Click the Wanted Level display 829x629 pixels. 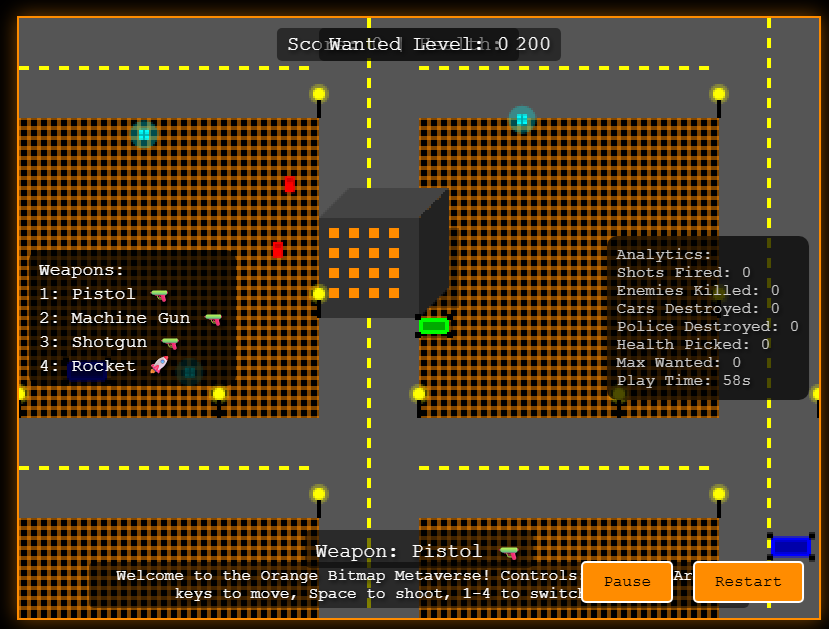(419, 44)
